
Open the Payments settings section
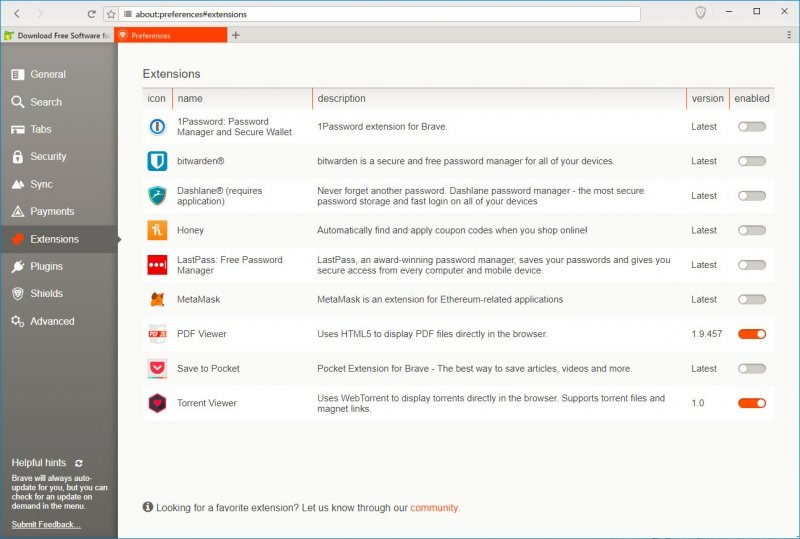point(51,212)
